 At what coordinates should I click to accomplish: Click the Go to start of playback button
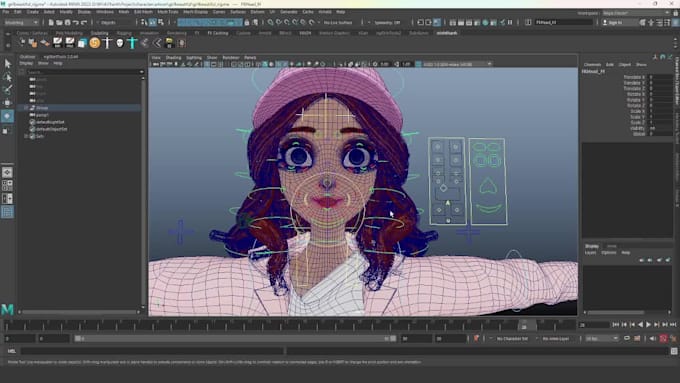coord(615,324)
